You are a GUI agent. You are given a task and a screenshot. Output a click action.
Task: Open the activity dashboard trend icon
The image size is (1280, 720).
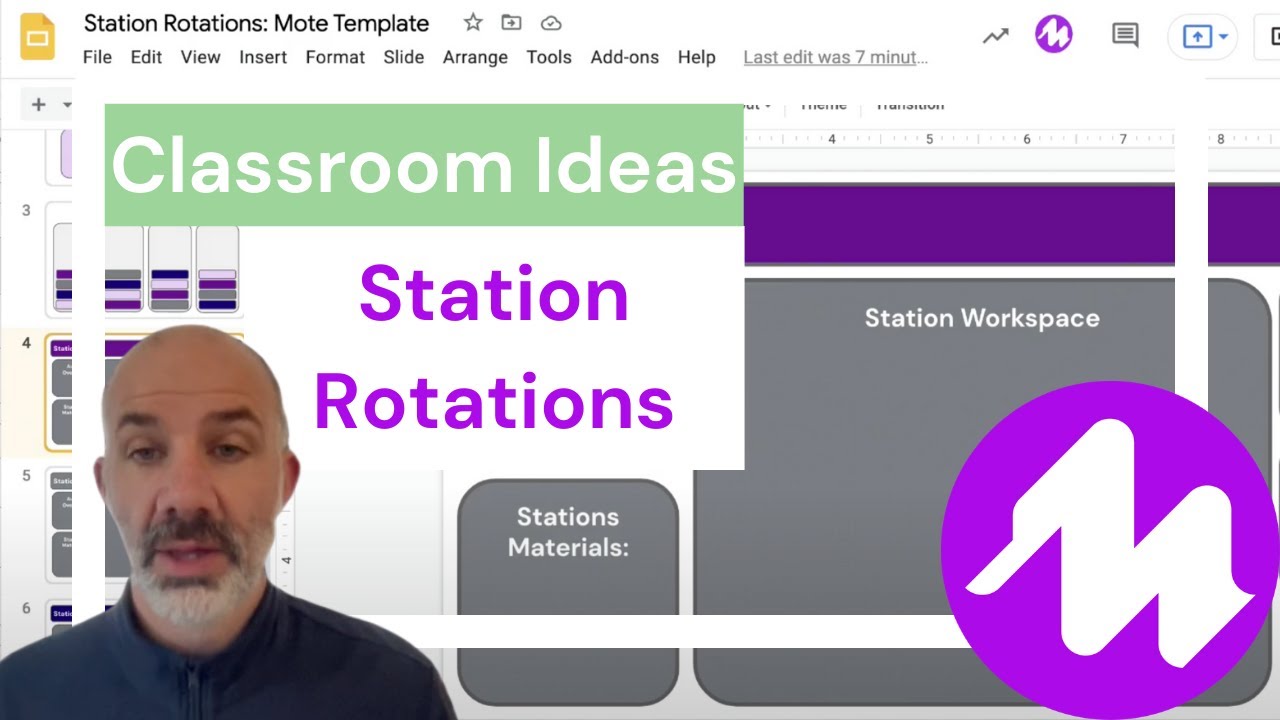(995, 37)
